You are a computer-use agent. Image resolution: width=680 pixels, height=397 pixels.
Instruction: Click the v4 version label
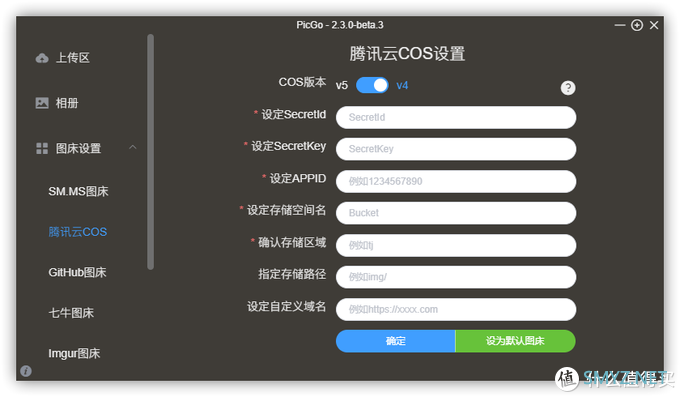pos(402,85)
